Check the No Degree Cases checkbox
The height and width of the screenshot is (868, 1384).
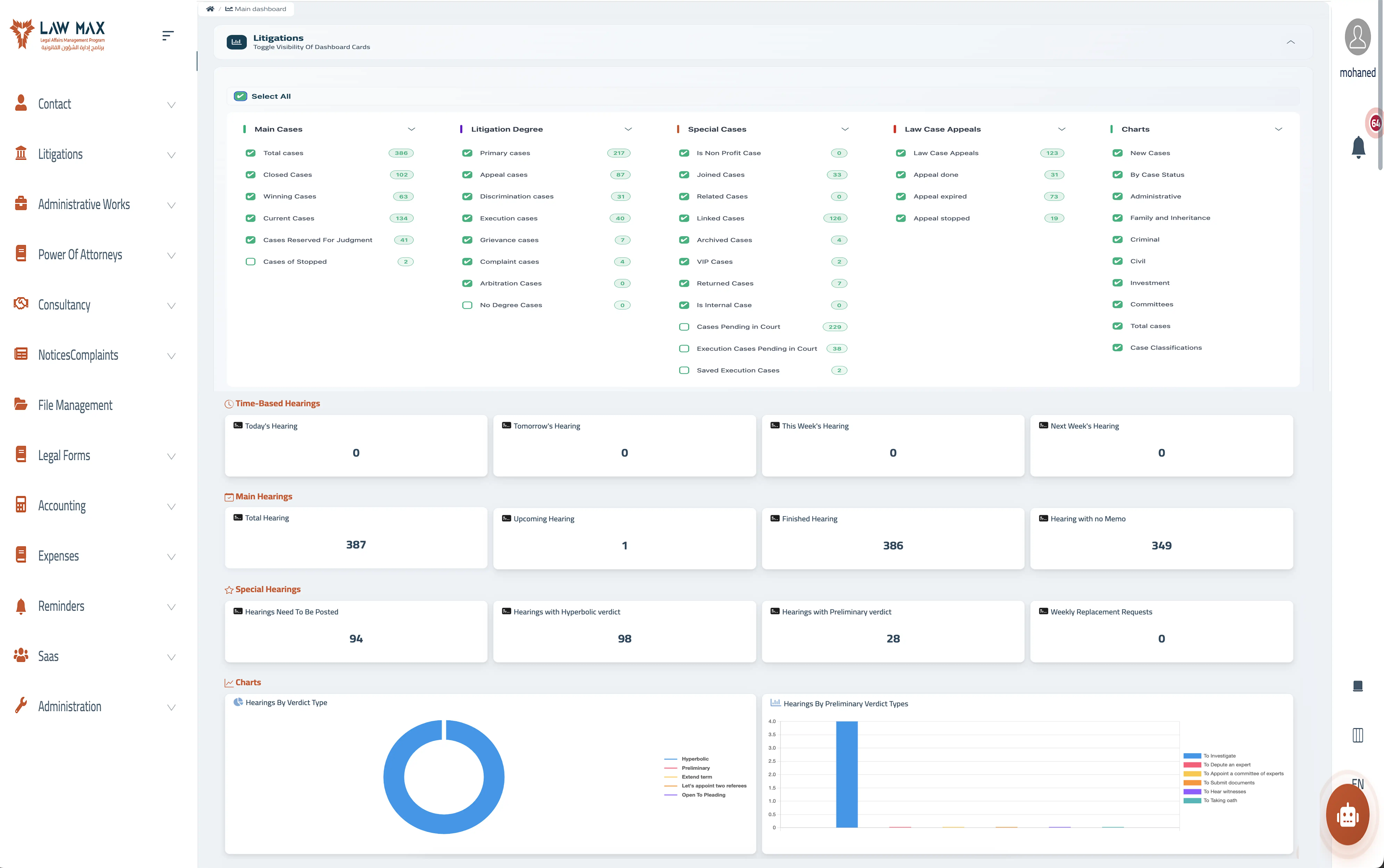(x=467, y=305)
